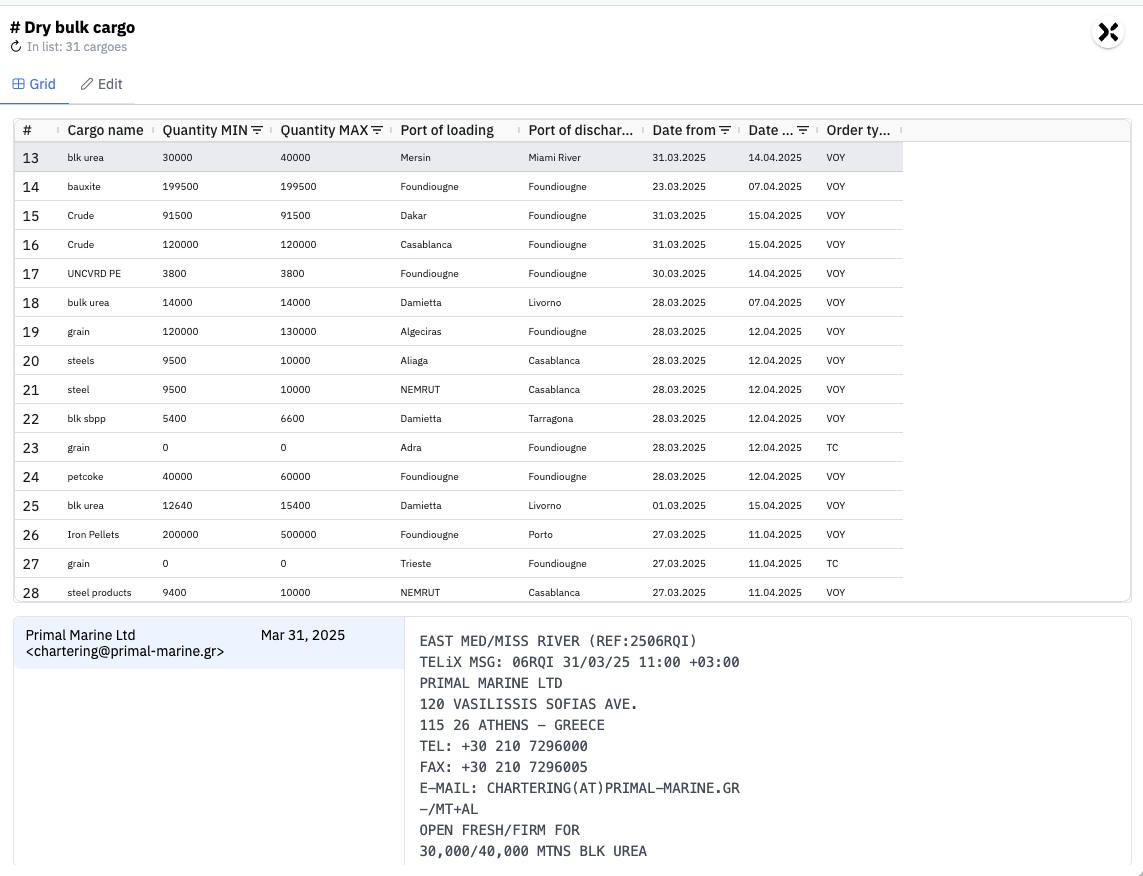Click the # column header
Viewport: 1143px width, 876px height.
click(x=27, y=130)
